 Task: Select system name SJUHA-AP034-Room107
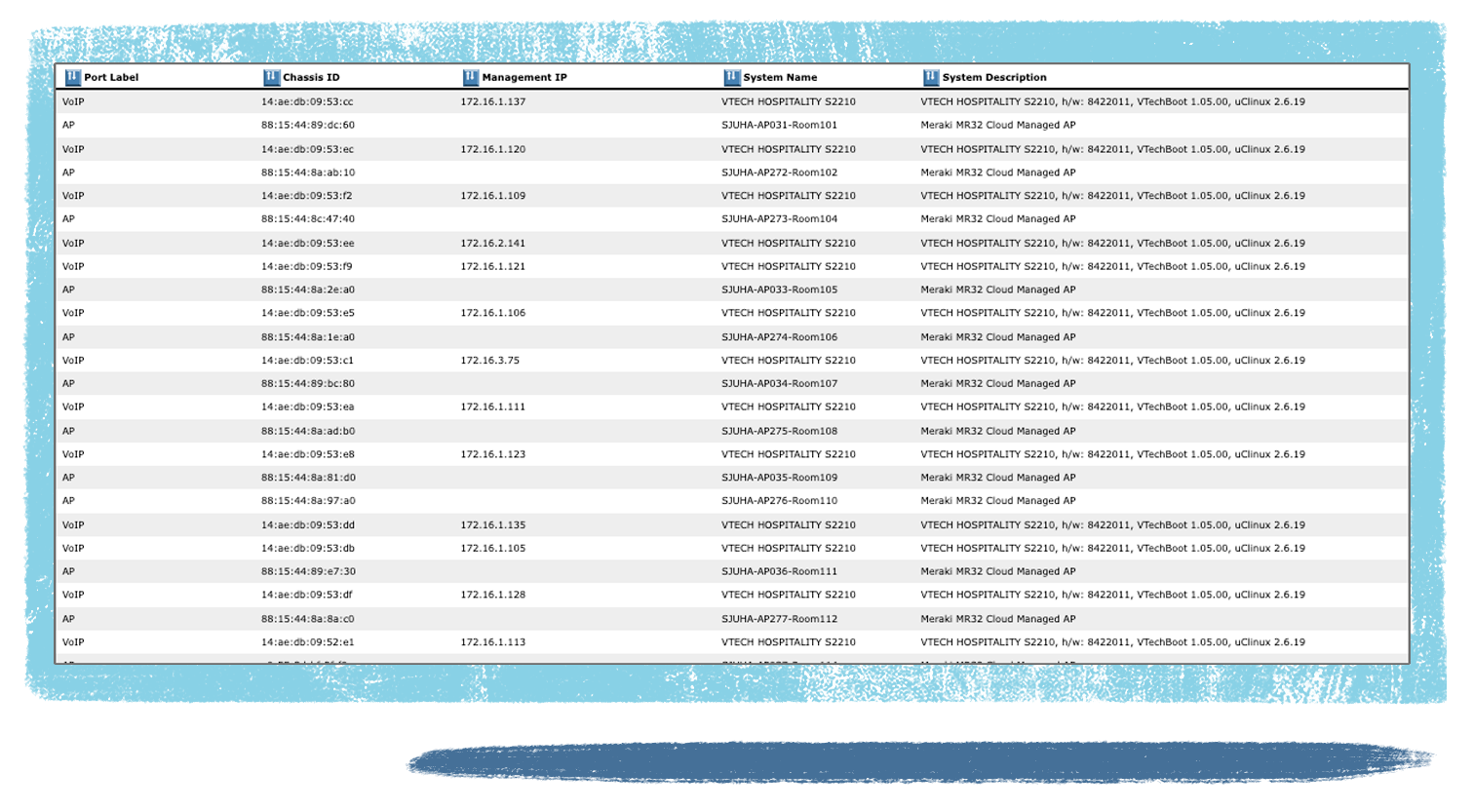(x=779, y=384)
